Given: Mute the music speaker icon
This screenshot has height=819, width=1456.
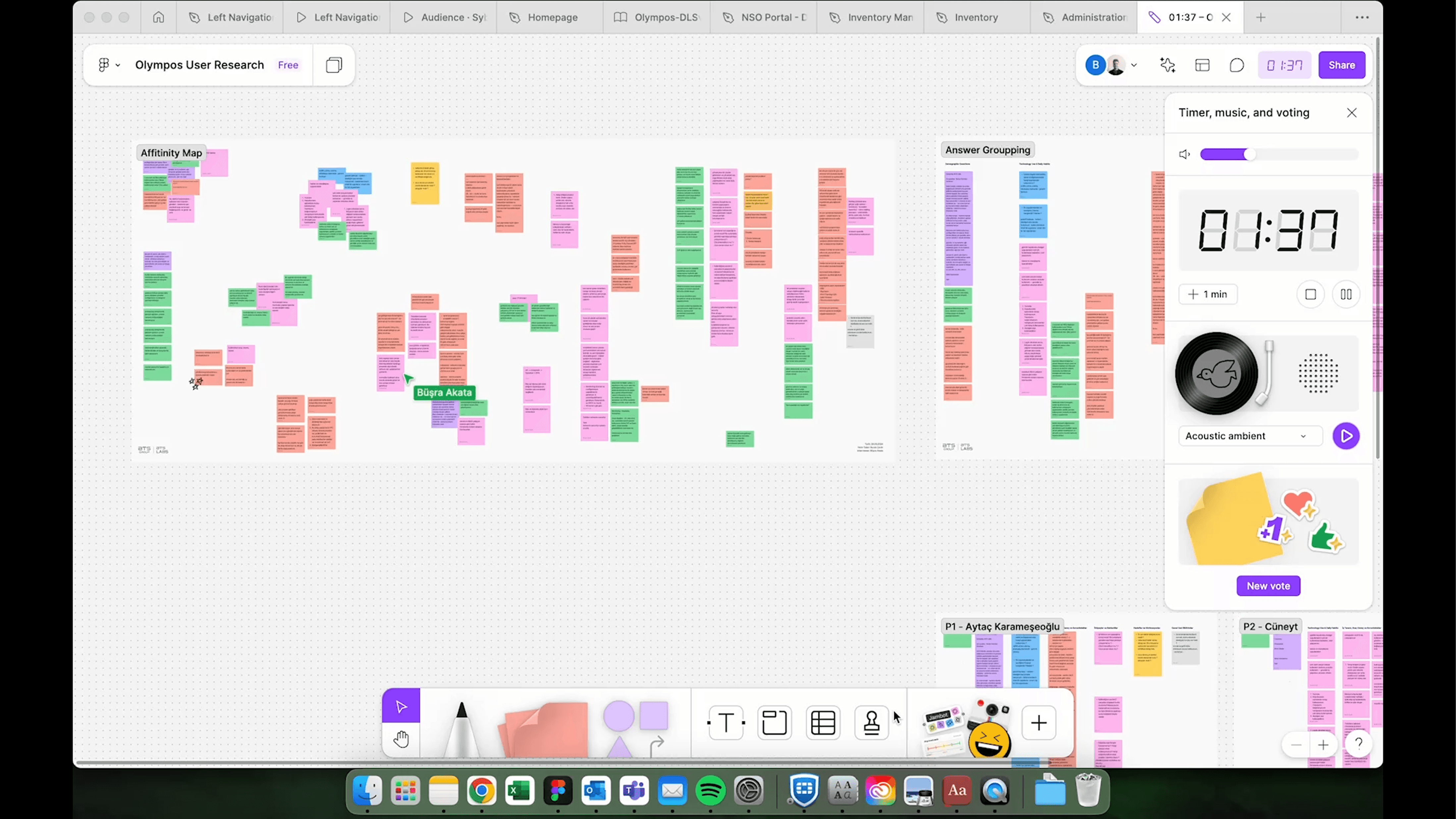Looking at the screenshot, I should pyautogui.click(x=1184, y=154).
